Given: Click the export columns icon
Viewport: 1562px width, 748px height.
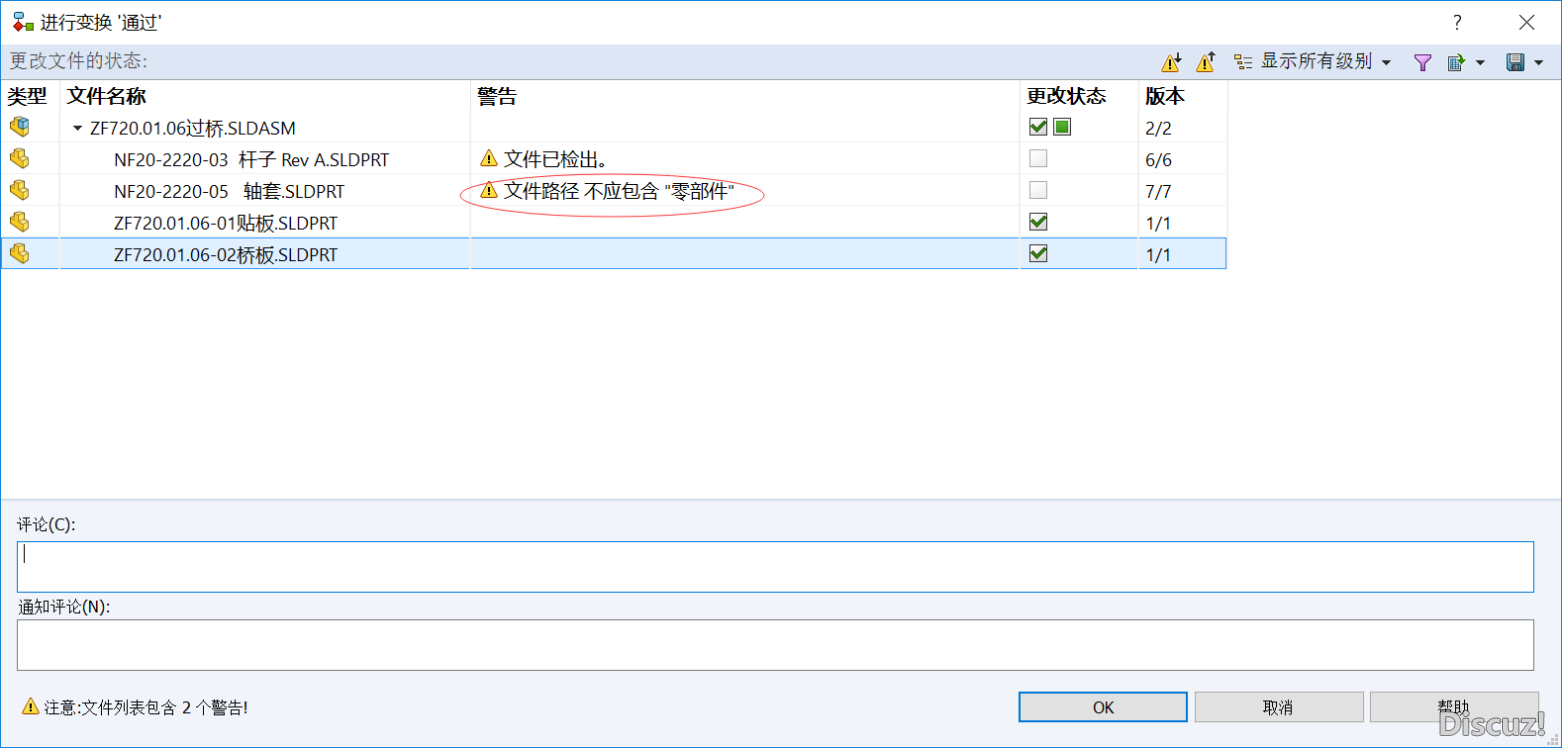Looking at the screenshot, I should coord(1456,62).
